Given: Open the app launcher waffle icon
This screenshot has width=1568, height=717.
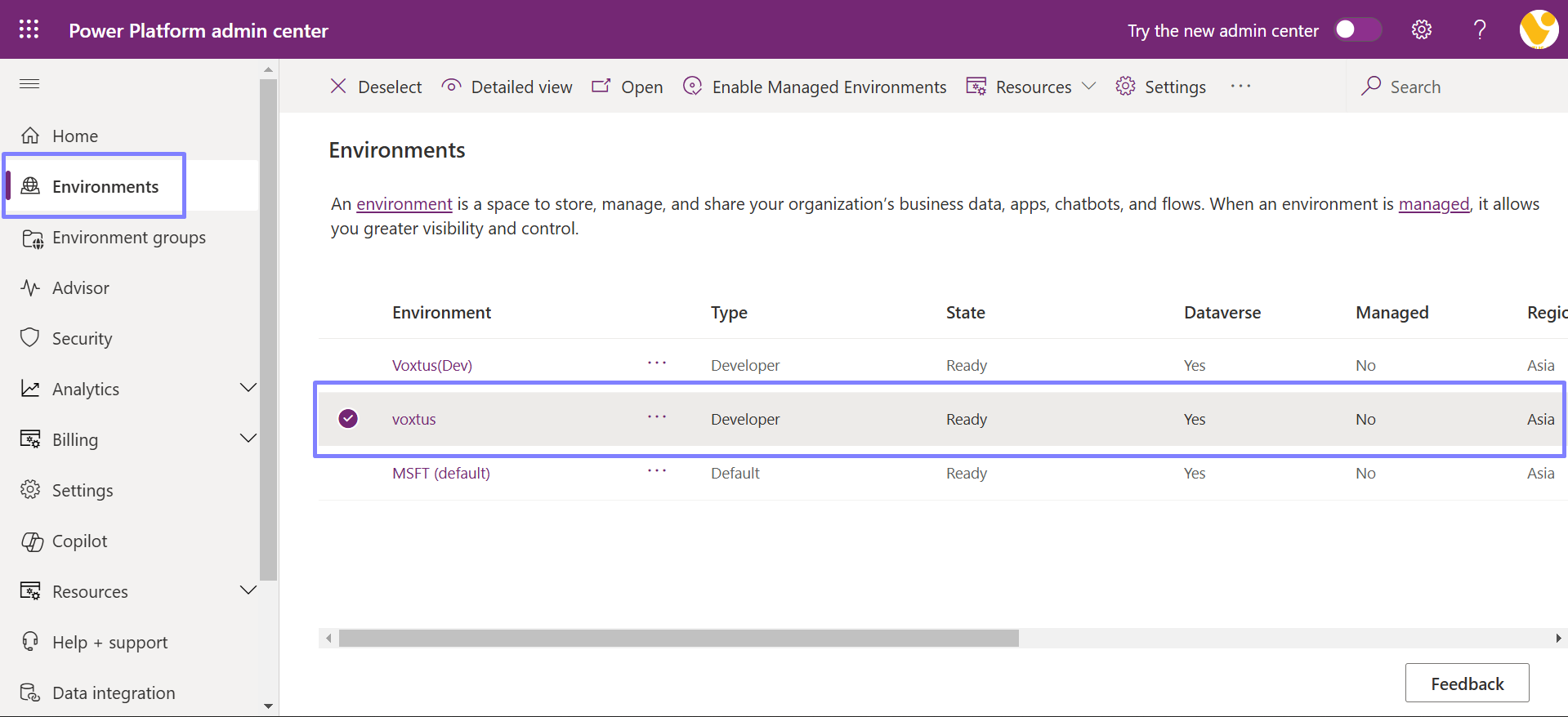Looking at the screenshot, I should [29, 29].
